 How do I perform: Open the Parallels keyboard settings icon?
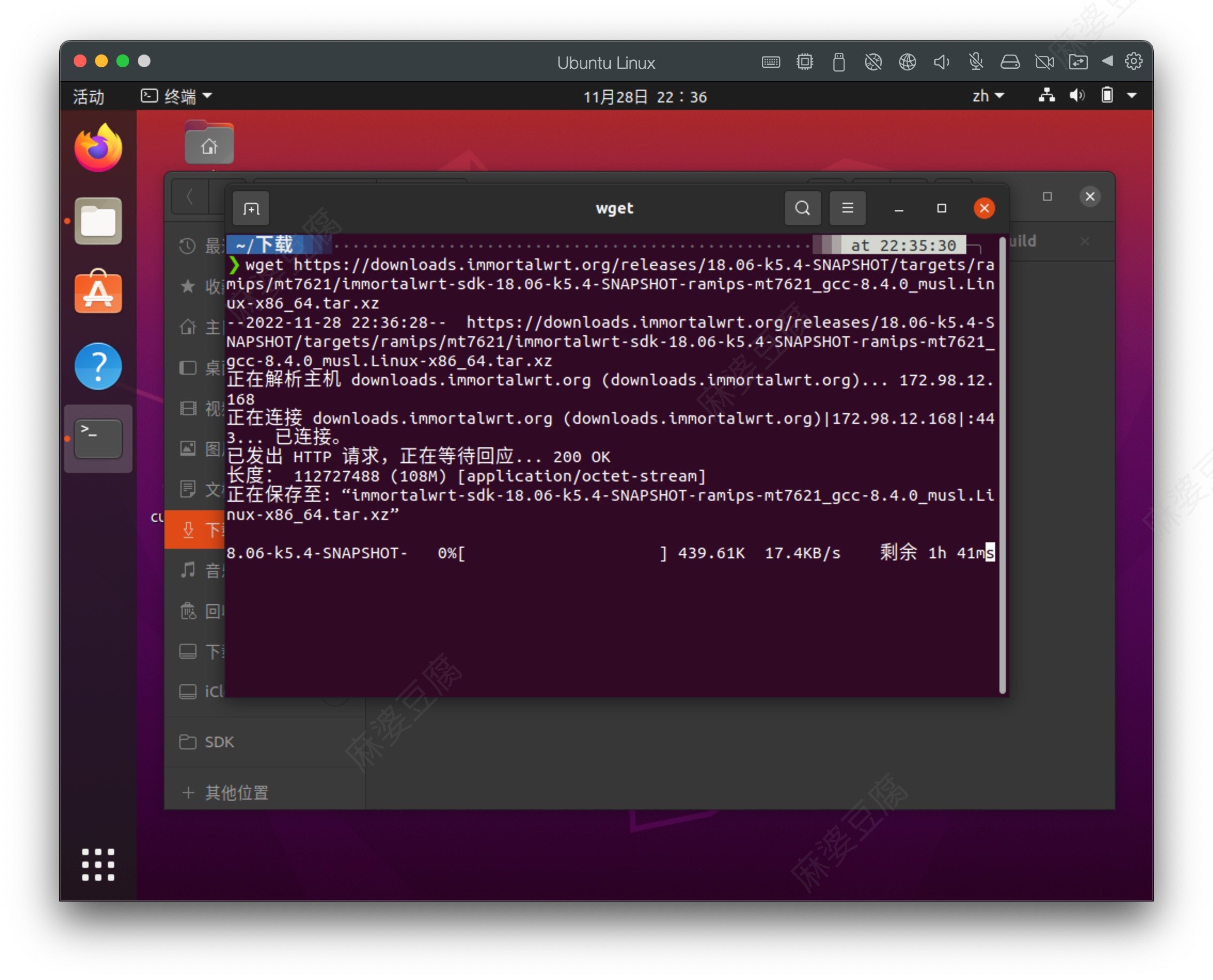tap(771, 62)
